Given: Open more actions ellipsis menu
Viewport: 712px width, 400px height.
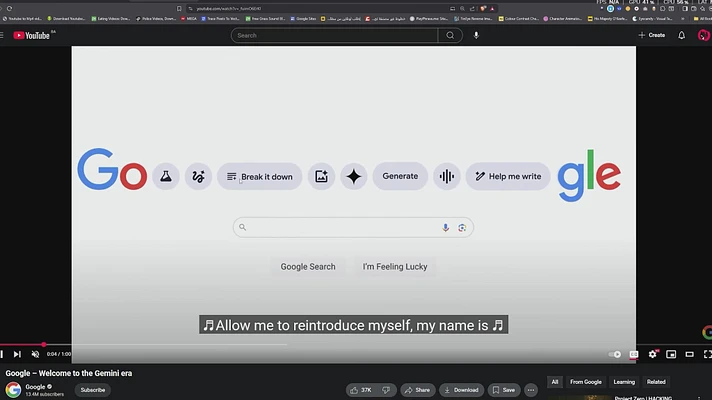Looking at the screenshot, I should pos(531,390).
